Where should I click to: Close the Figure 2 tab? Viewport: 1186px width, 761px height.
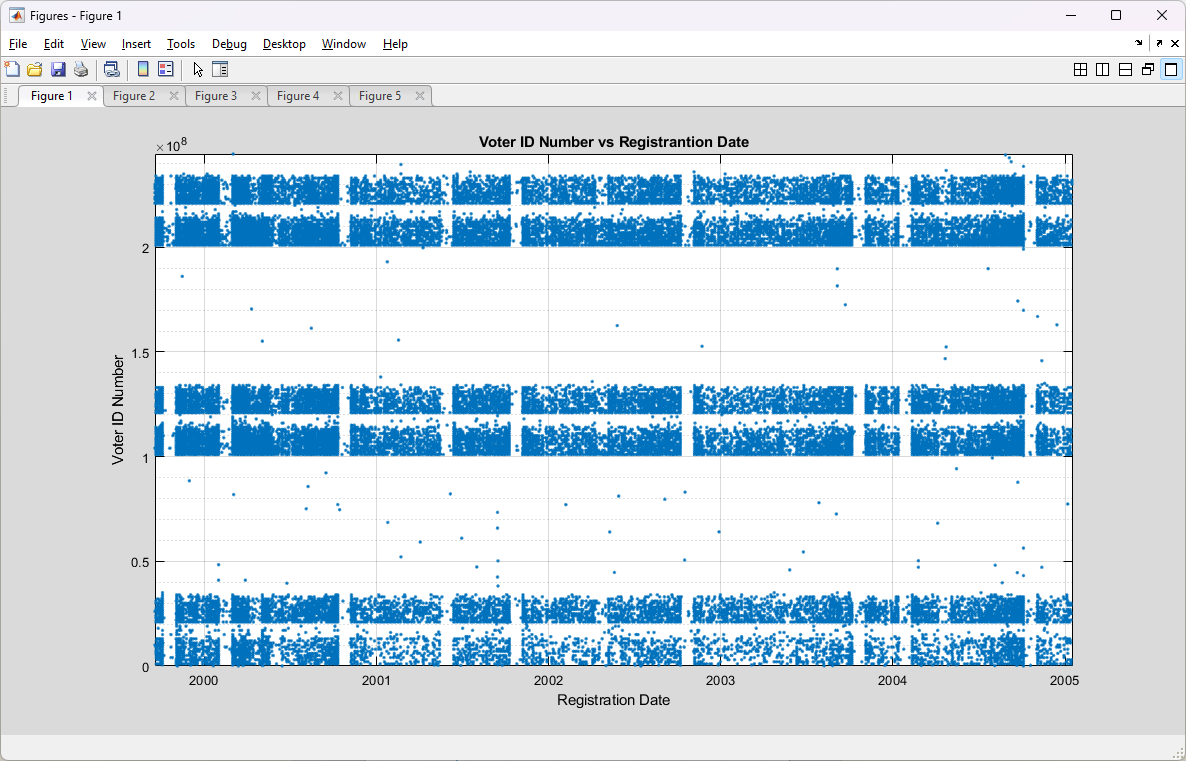click(174, 96)
